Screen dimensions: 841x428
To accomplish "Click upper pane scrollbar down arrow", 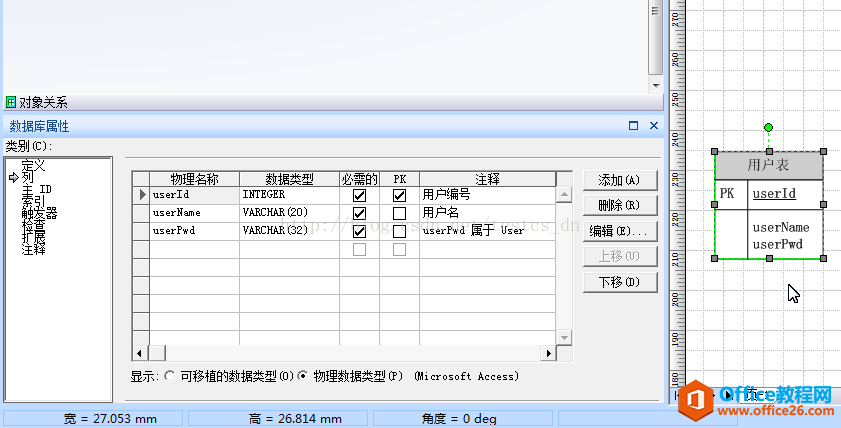I will [655, 85].
